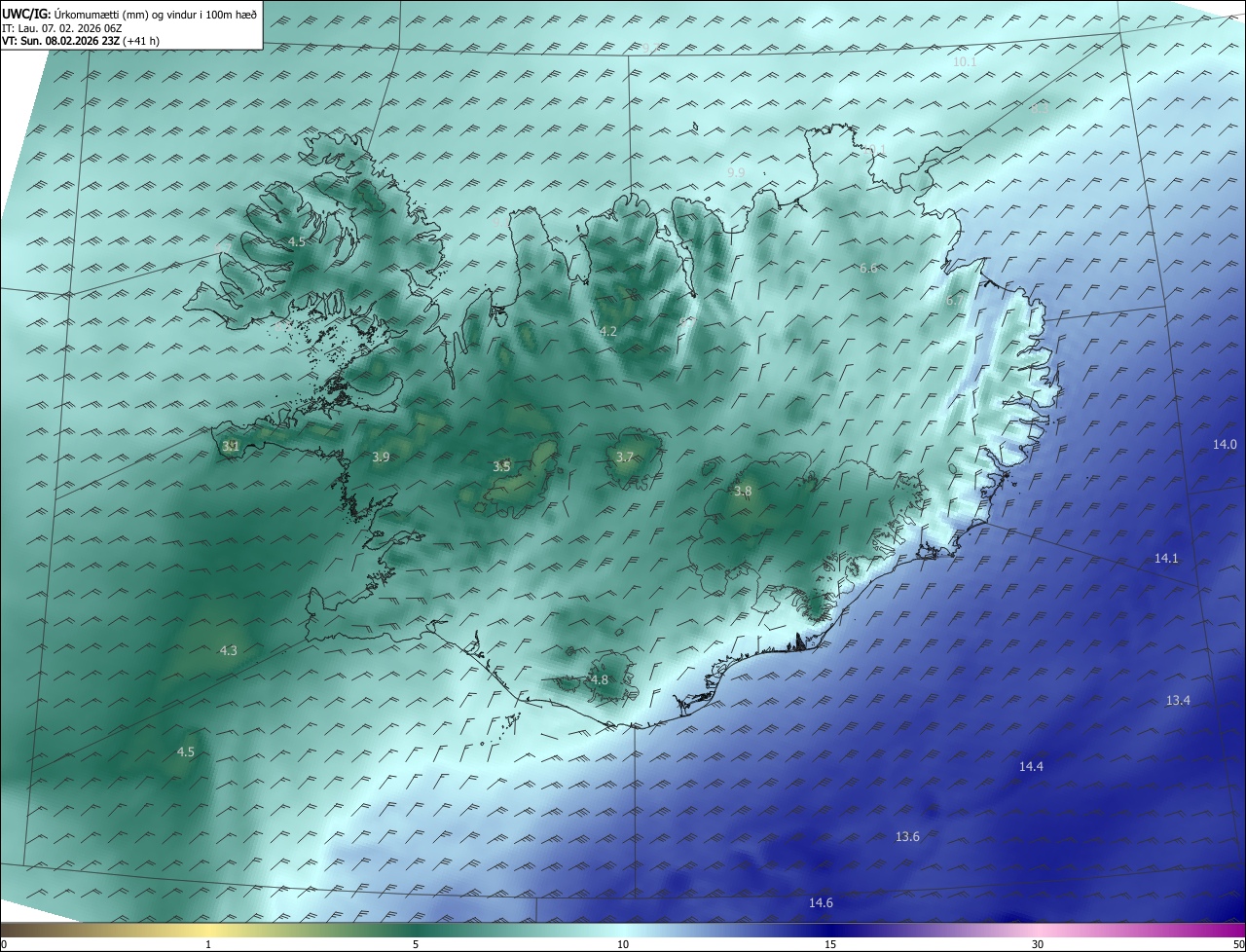Click the 13.6 value on the map
The image size is (1246, 952).
pyautogui.click(x=907, y=837)
